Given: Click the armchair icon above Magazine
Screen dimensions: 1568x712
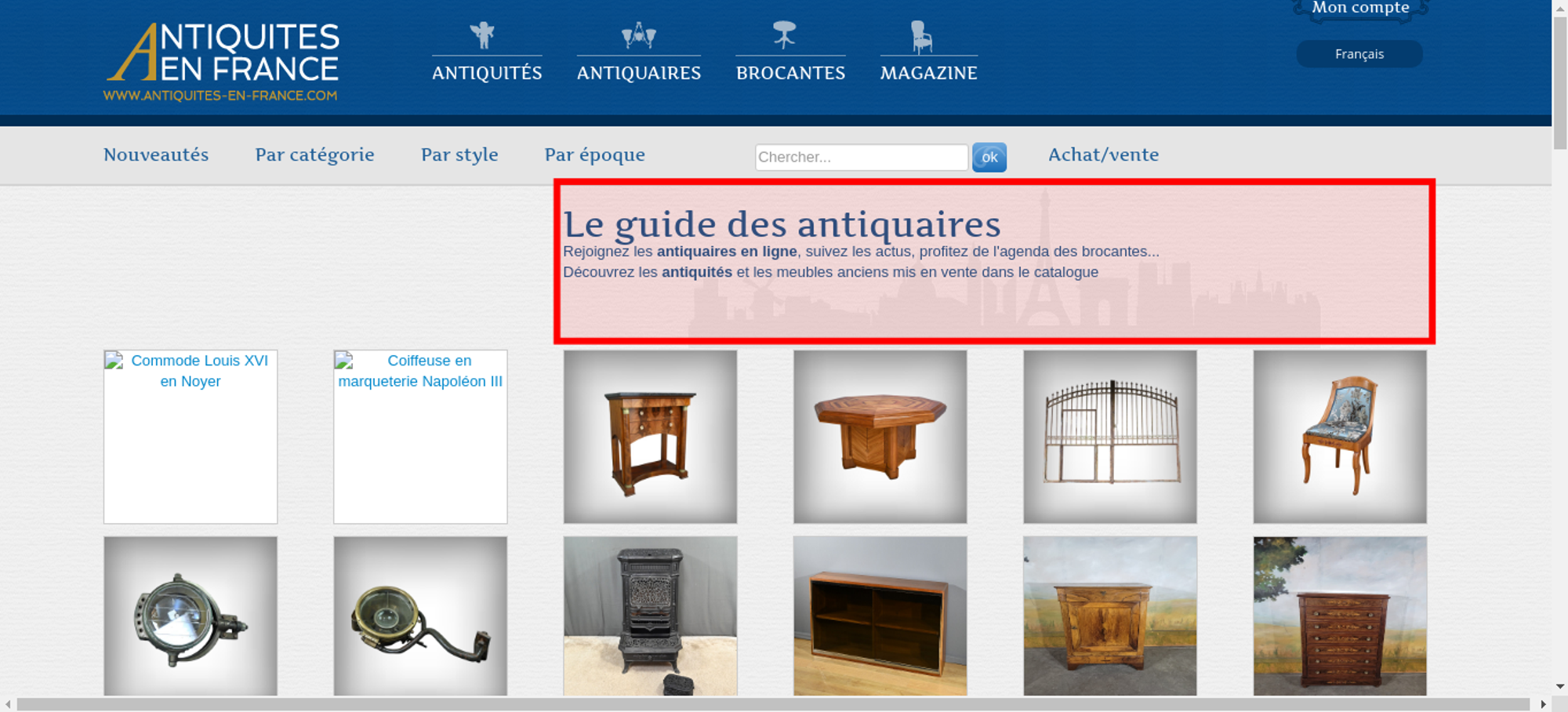Looking at the screenshot, I should [921, 36].
